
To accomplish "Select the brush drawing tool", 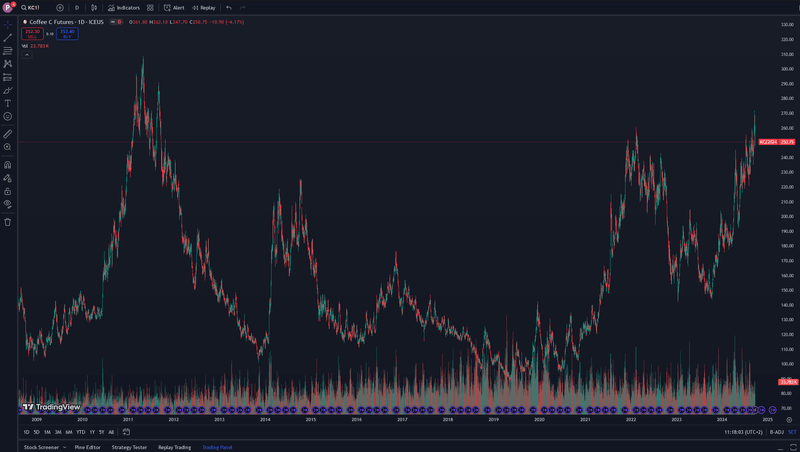I will pyautogui.click(x=8, y=90).
